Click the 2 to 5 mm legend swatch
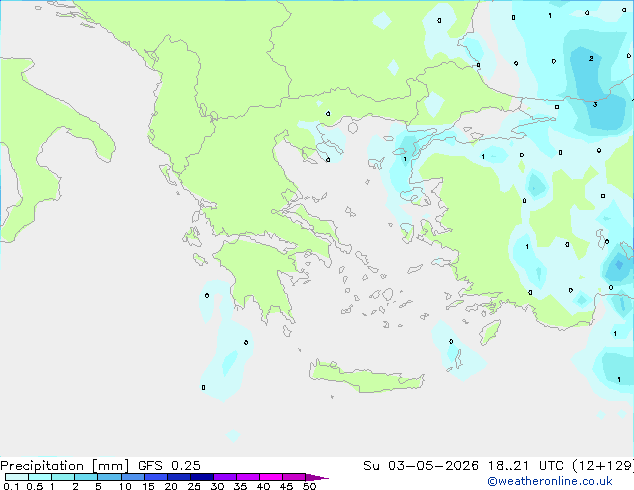The width and height of the screenshot is (634, 490). pos(86,477)
